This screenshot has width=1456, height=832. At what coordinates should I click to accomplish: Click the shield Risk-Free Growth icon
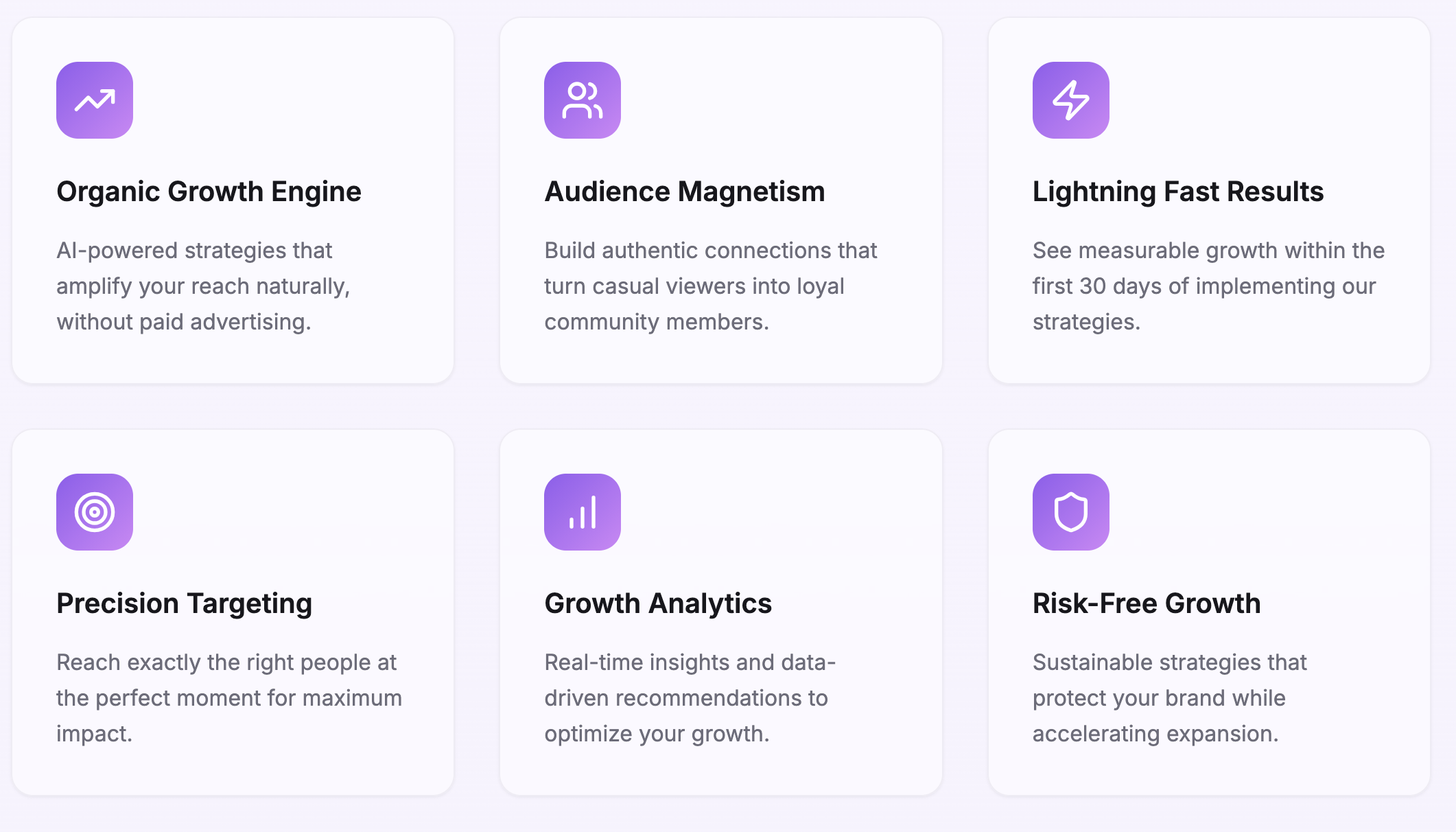tap(1070, 512)
